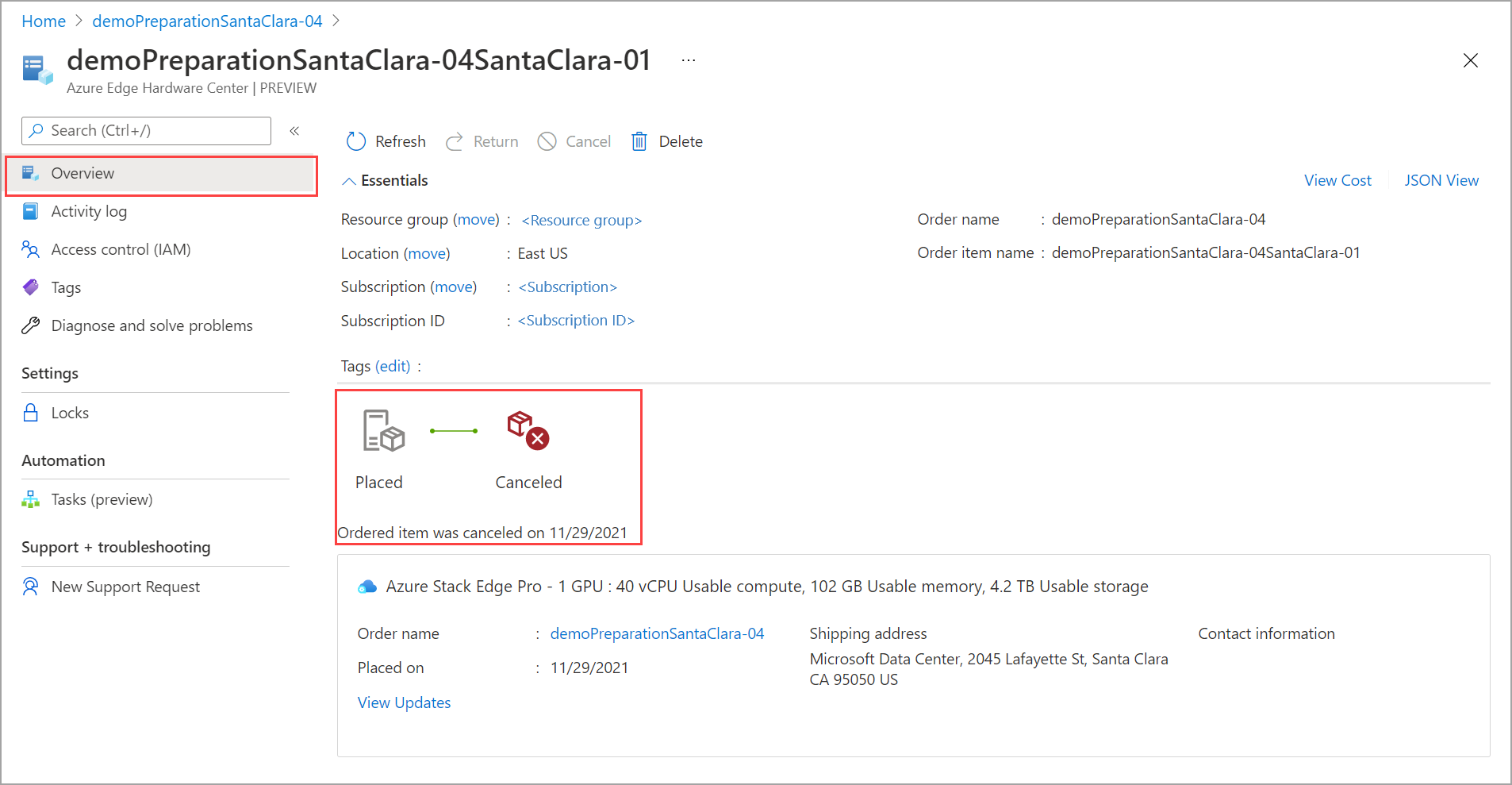Click the View Updates link

pyautogui.click(x=404, y=702)
